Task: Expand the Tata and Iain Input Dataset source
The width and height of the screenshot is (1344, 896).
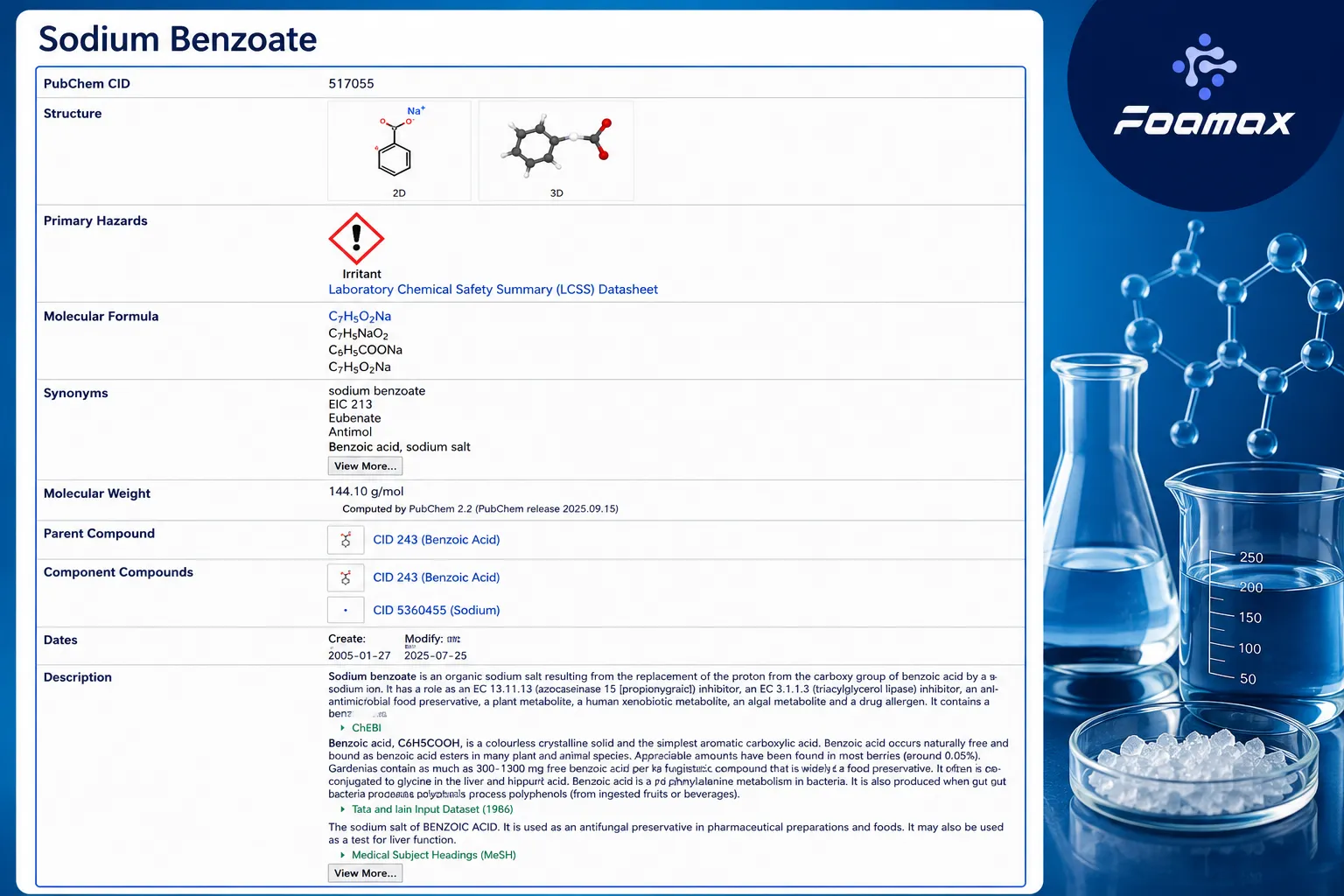Action: pos(342,809)
